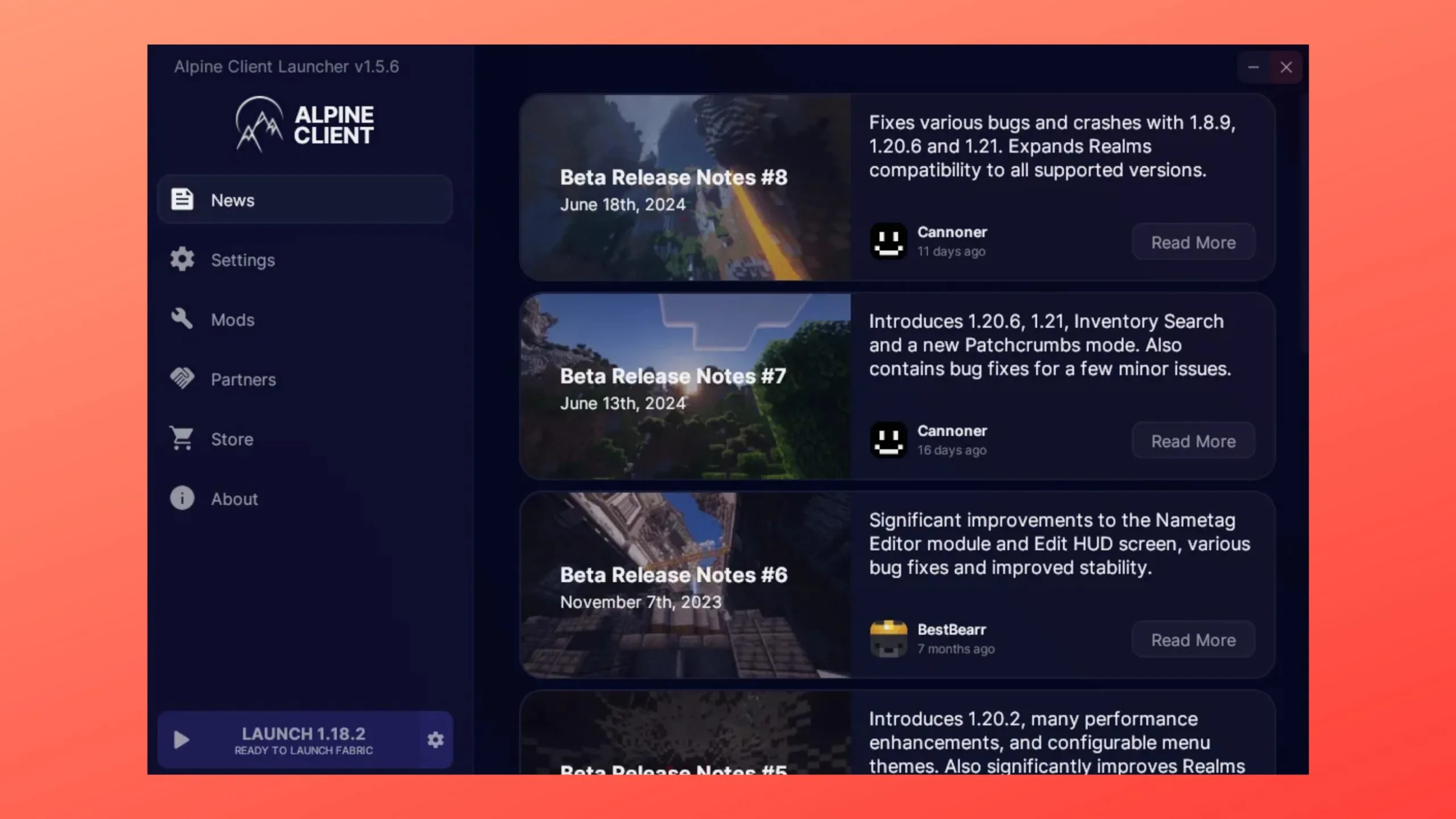Open the Partners section

click(x=305, y=379)
